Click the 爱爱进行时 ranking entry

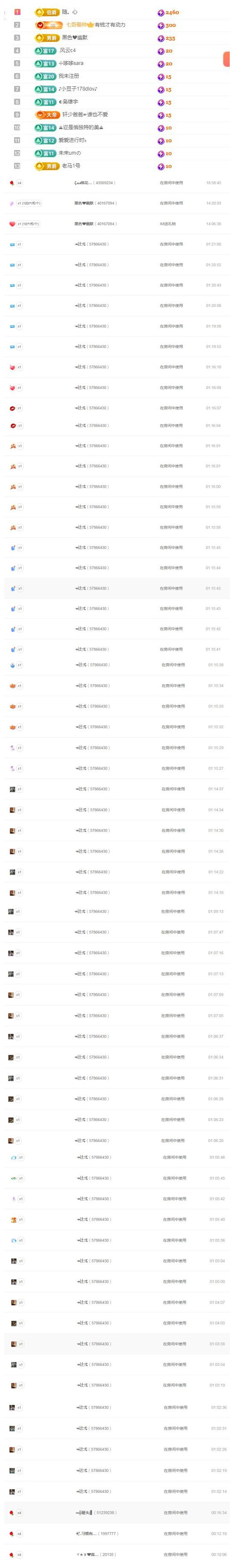pos(72,140)
